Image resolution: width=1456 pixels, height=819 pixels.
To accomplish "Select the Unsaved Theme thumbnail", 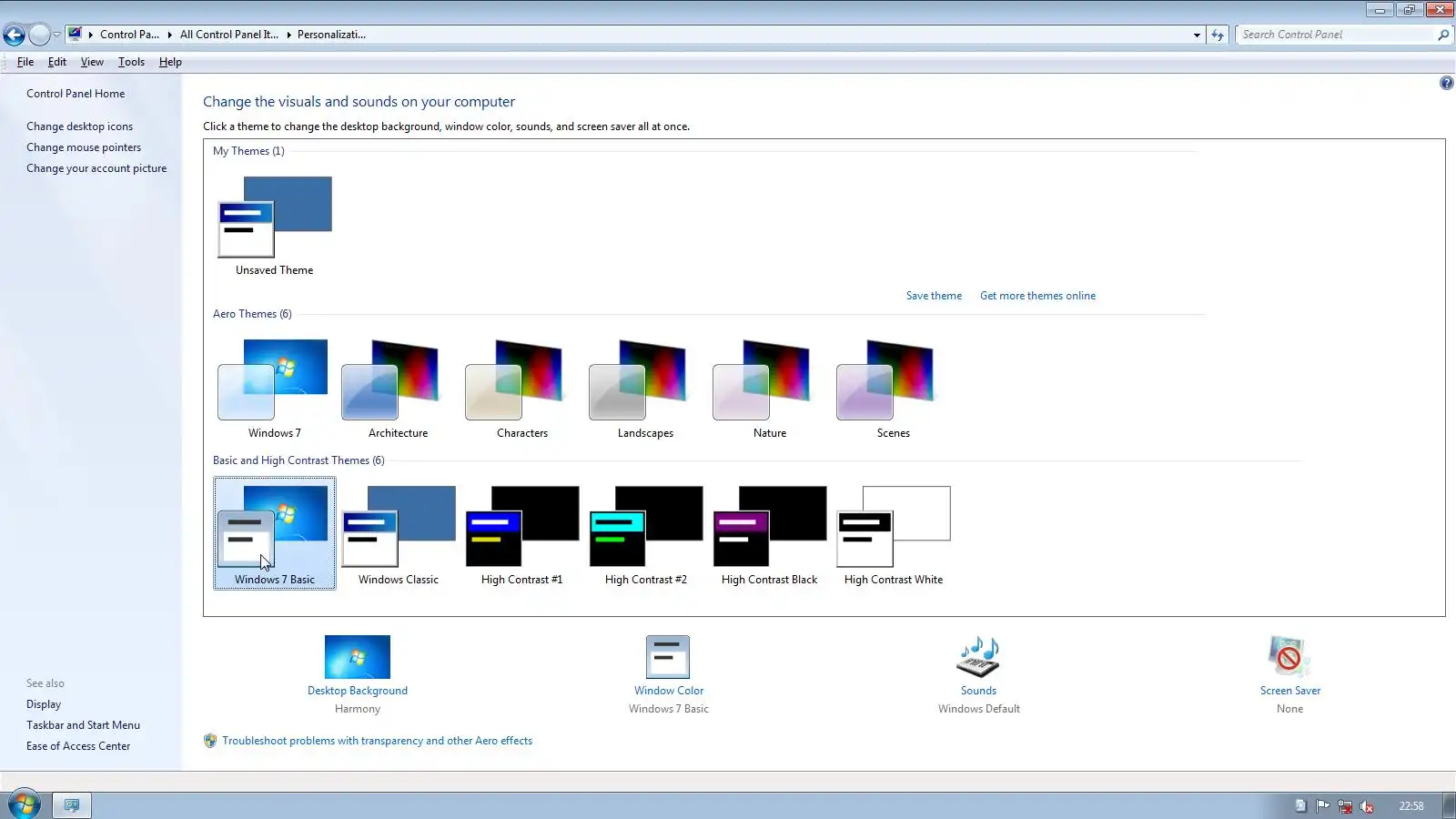I will pos(274,226).
